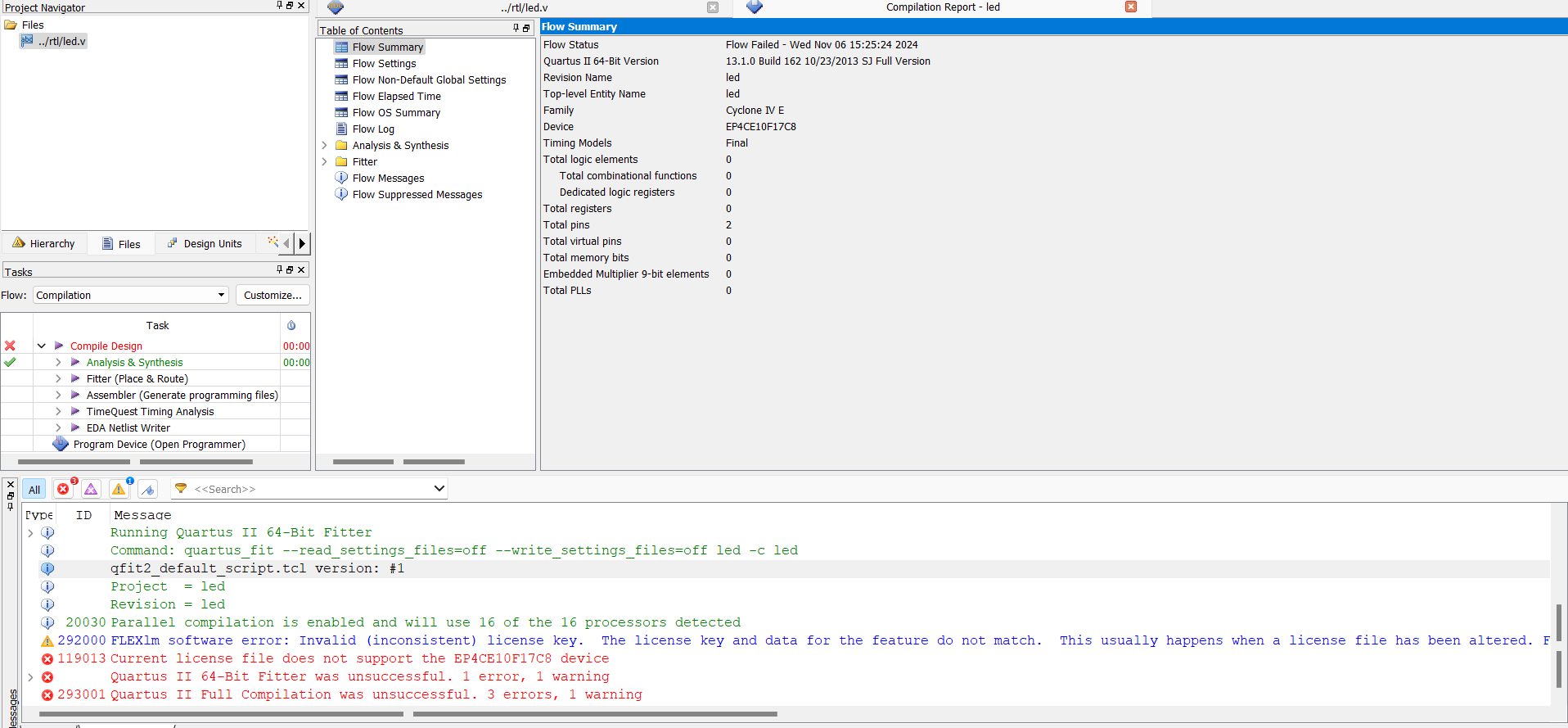Expand the Fitter report folder
Image resolution: width=1568 pixels, height=728 pixels.
tap(324, 161)
